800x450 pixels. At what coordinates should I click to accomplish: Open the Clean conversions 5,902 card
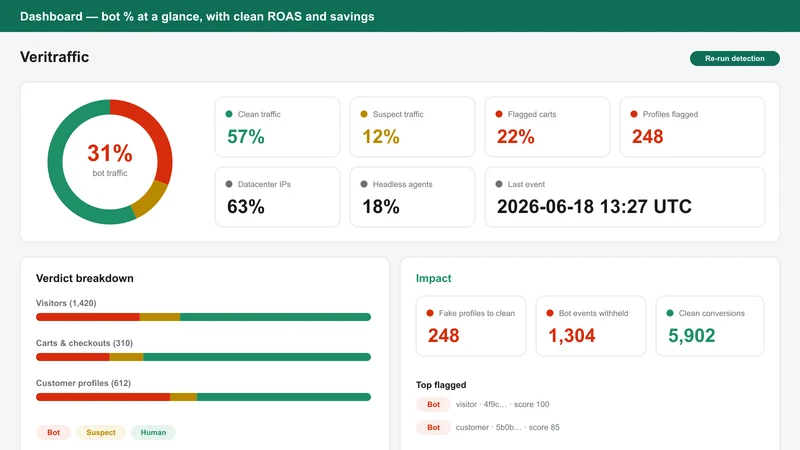click(710, 326)
